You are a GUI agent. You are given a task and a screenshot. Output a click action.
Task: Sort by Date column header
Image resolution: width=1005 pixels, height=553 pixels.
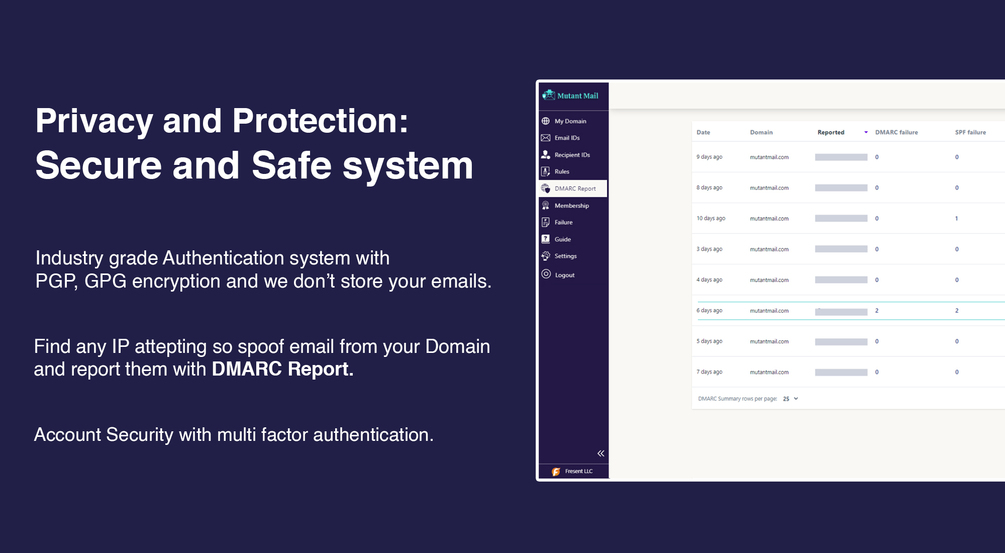pyautogui.click(x=703, y=132)
